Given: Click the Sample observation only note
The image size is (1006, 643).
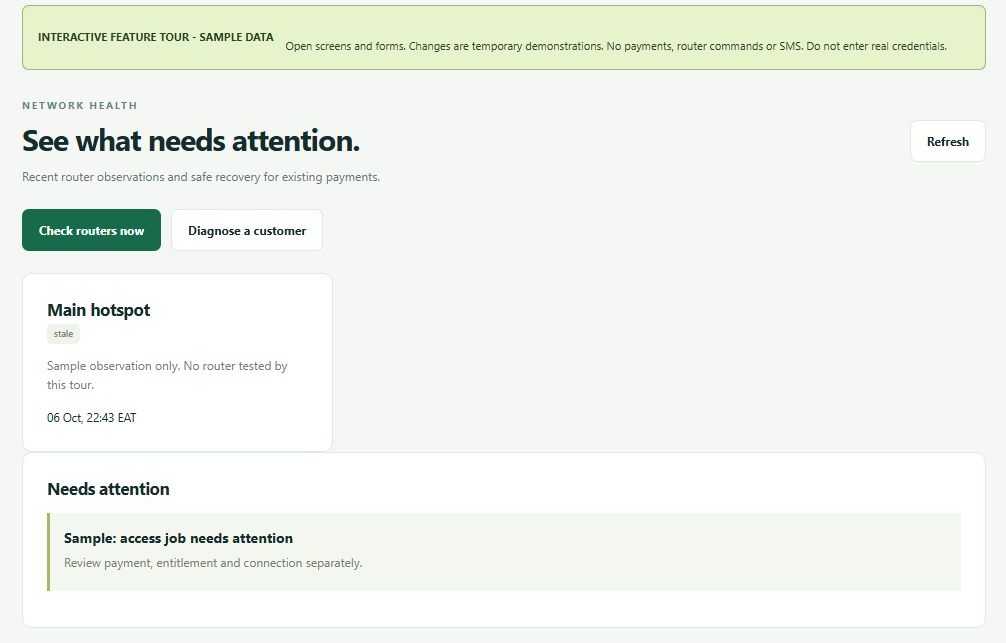Looking at the screenshot, I should (x=167, y=375).
